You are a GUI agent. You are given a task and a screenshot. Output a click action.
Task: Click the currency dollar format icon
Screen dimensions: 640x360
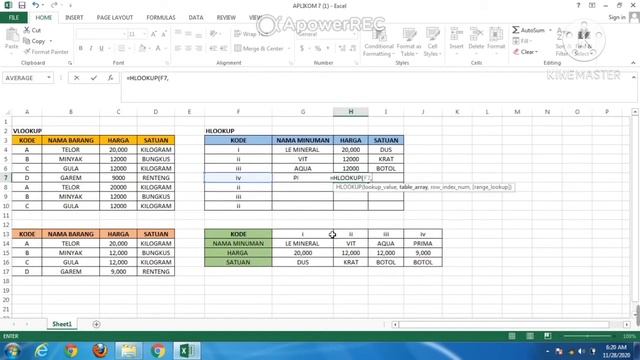(x=302, y=49)
